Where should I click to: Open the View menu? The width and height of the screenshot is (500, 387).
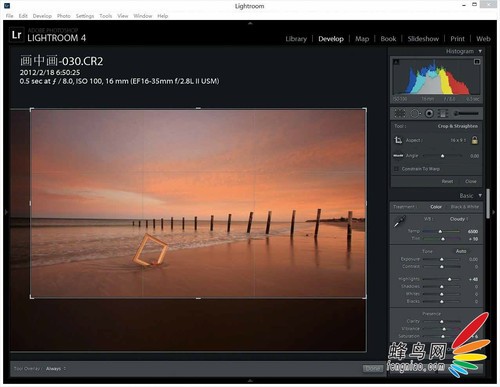[x=123, y=16]
